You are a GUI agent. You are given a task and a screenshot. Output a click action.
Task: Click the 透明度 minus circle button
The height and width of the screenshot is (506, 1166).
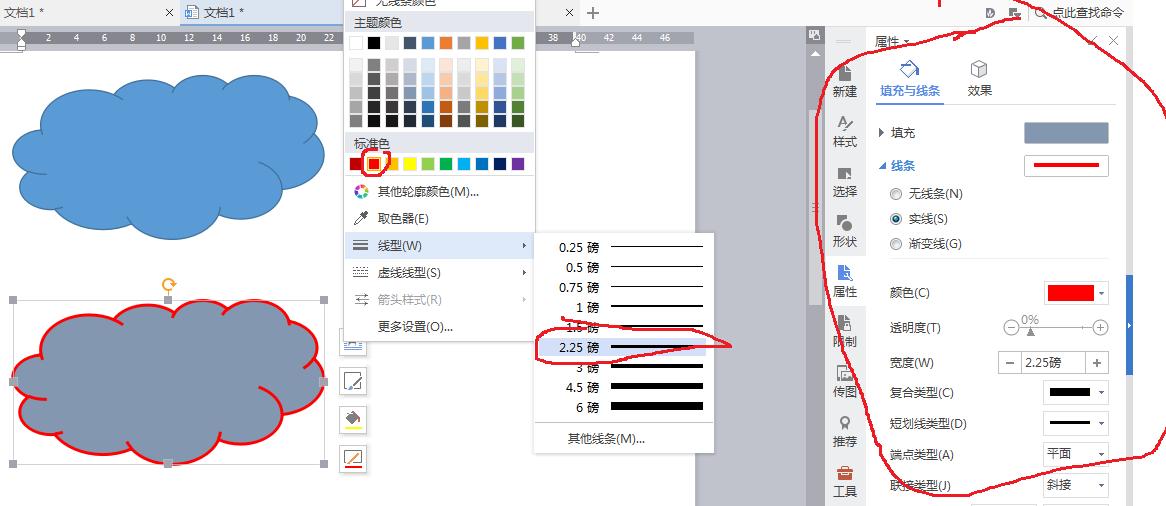1011,327
